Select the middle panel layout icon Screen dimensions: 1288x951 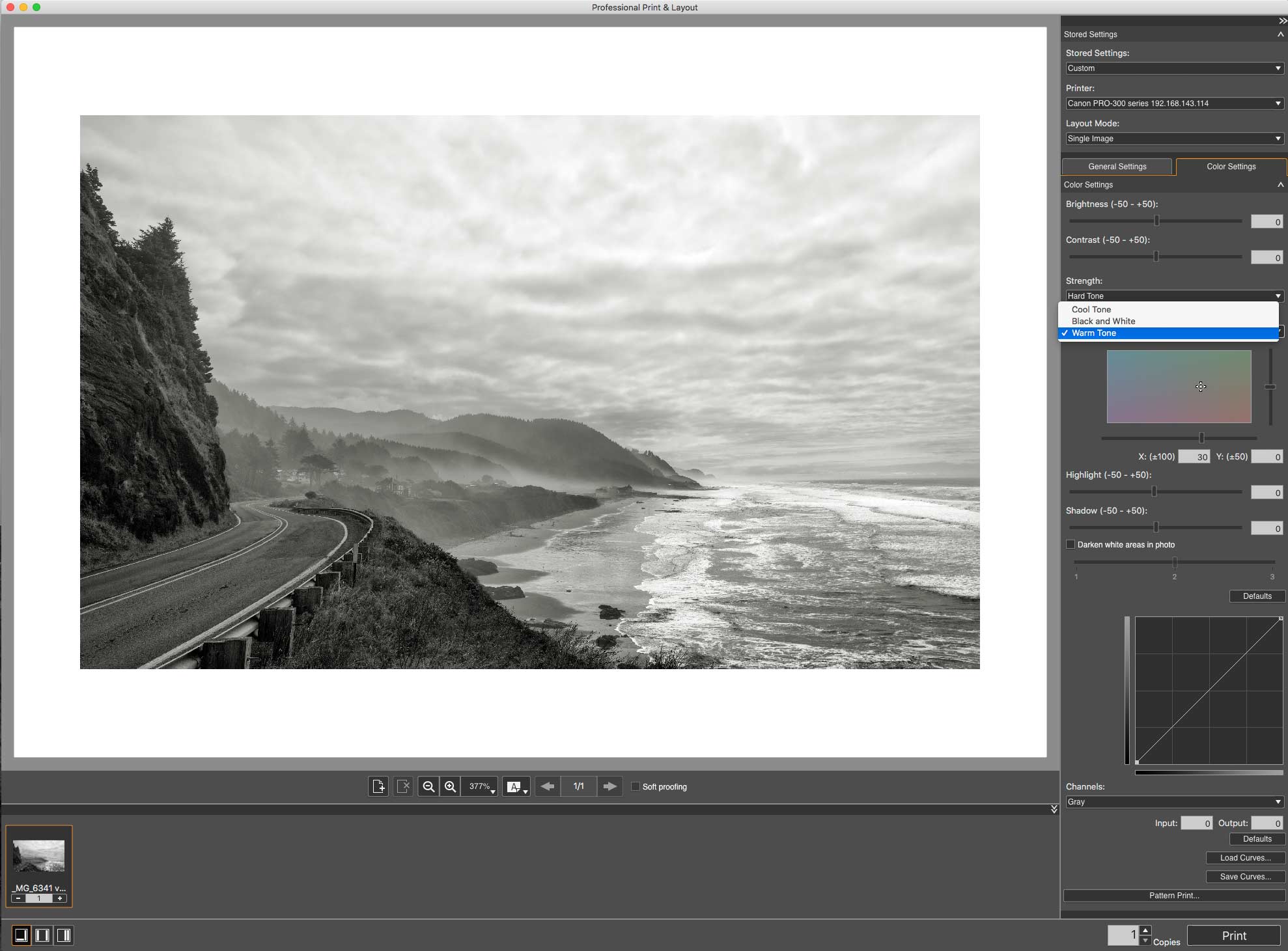tap(42, 935)
